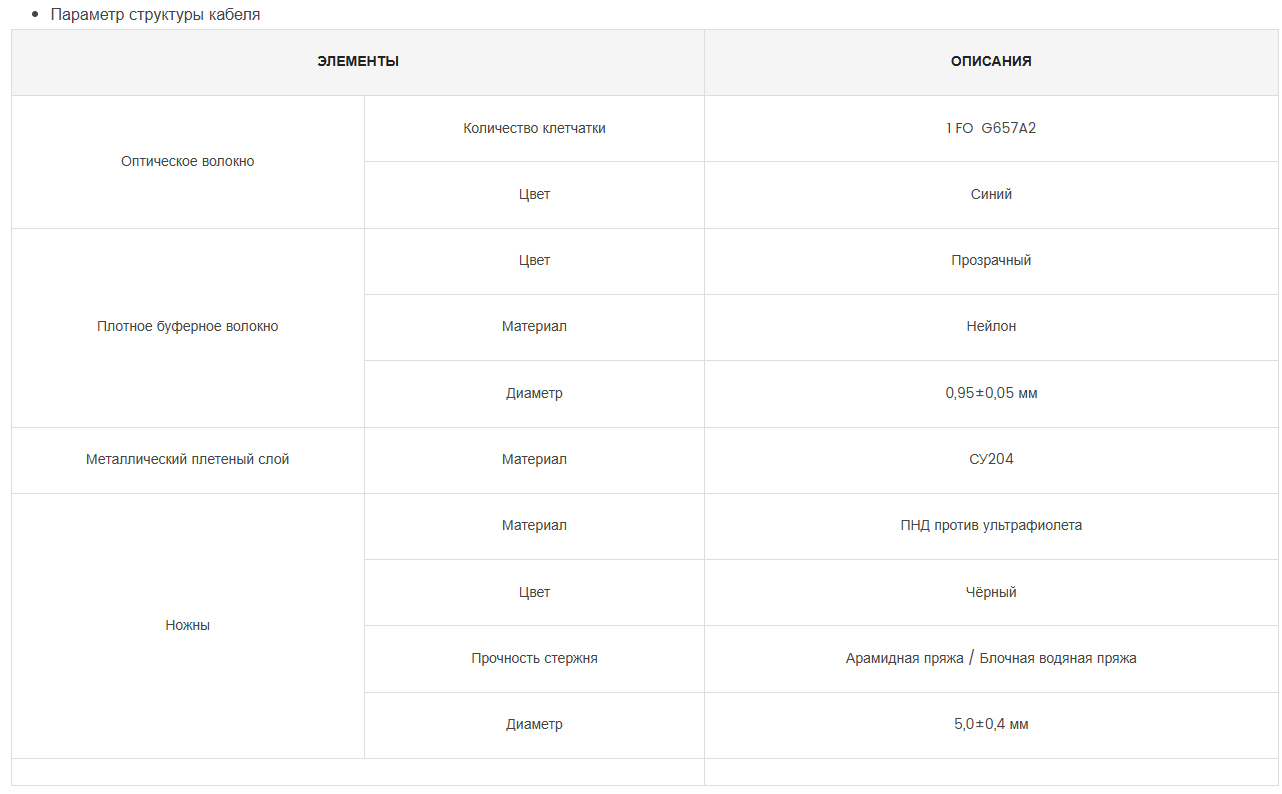Select the Плотное буферное волокно cell
This screenshot has height=794, width=1282.
pyautogui.click(x=188, y=327)
